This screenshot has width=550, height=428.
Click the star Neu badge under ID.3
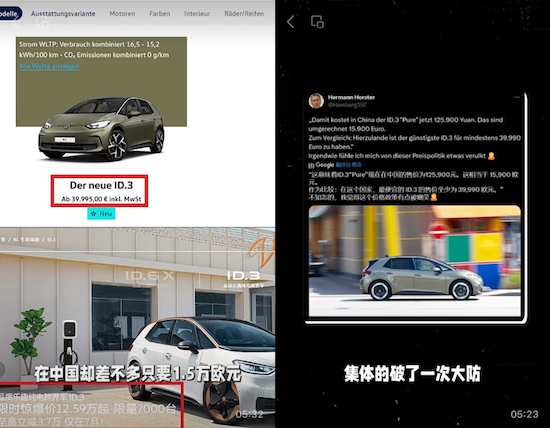click(x=101, y=213)
